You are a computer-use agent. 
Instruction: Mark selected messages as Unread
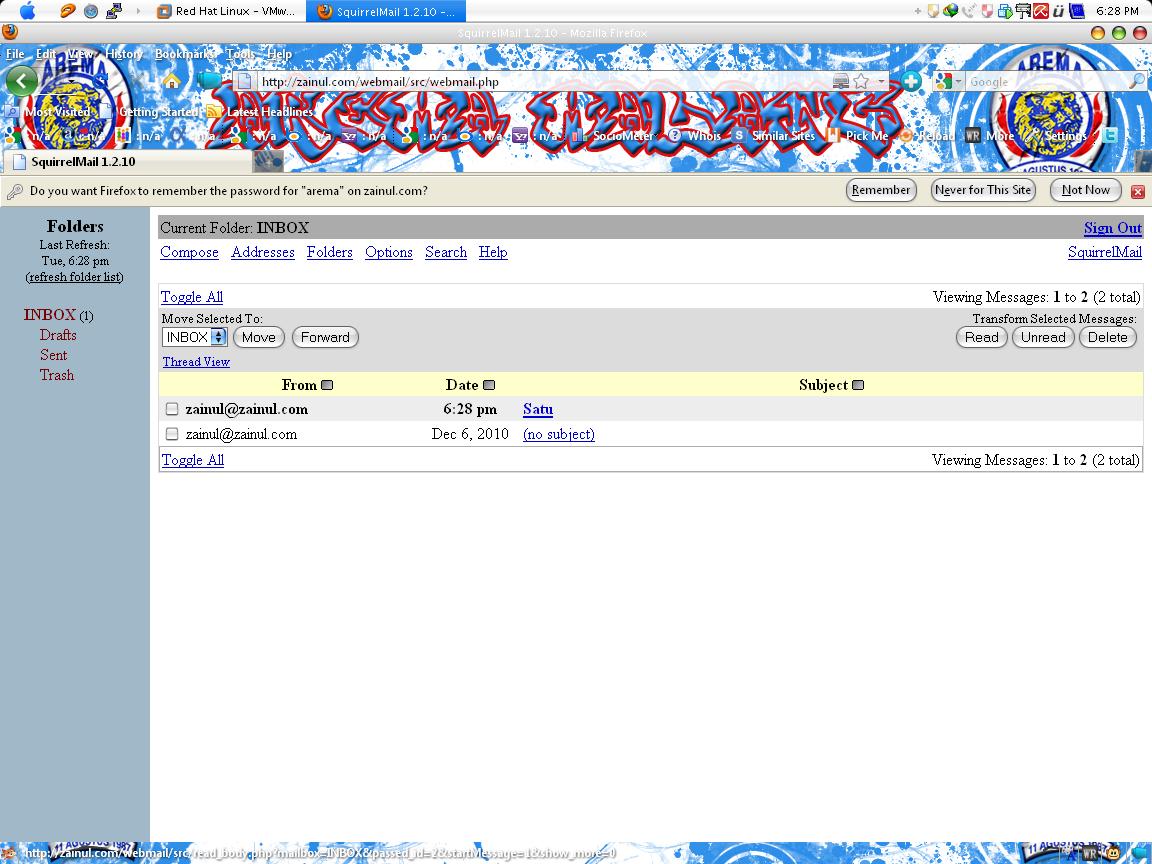point(1043,337)
